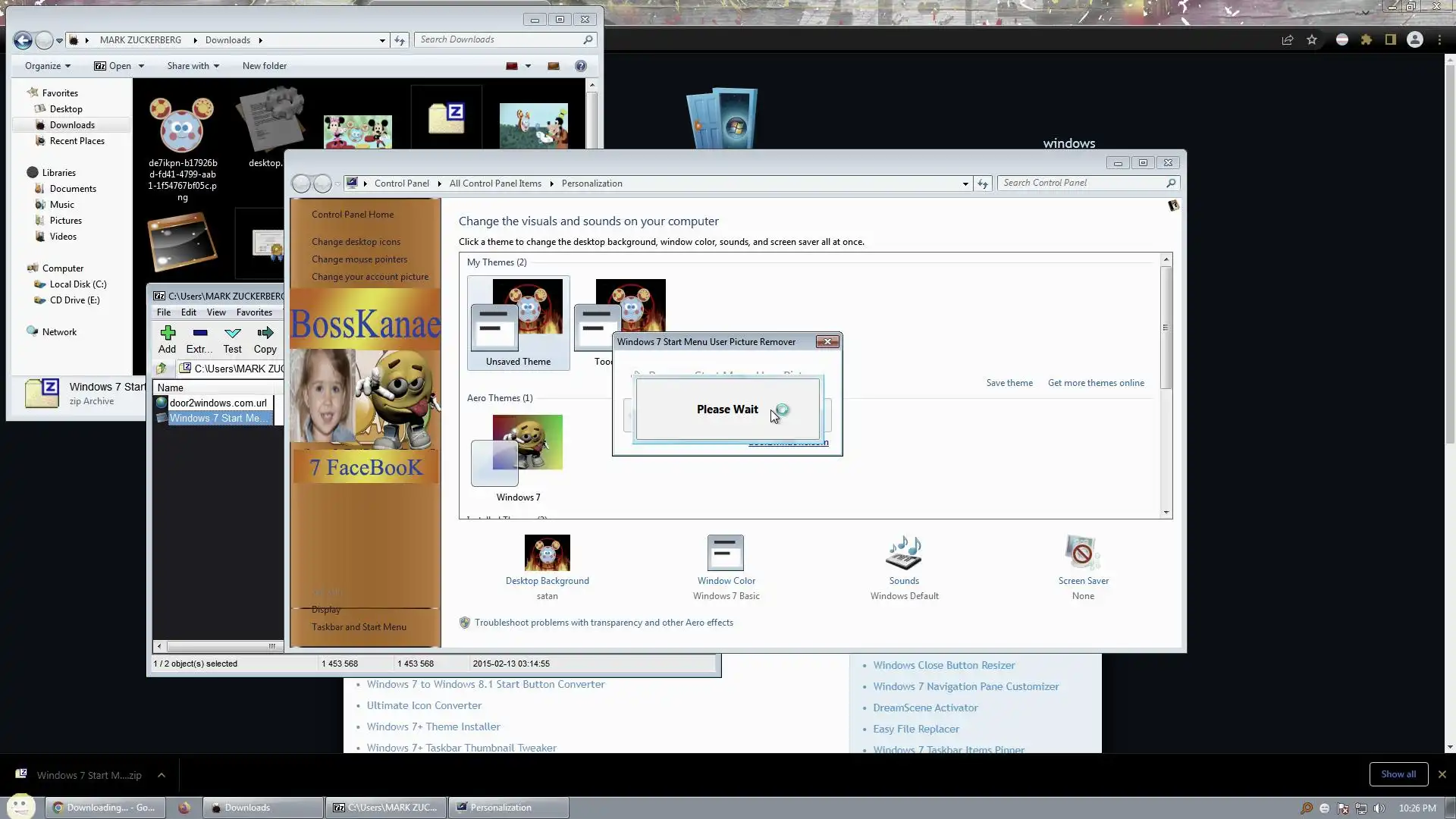The image size is (1456, 819).
Task: Expand the Organize dropdown menu
Action: pyautogui.click(x=47, y=66)
